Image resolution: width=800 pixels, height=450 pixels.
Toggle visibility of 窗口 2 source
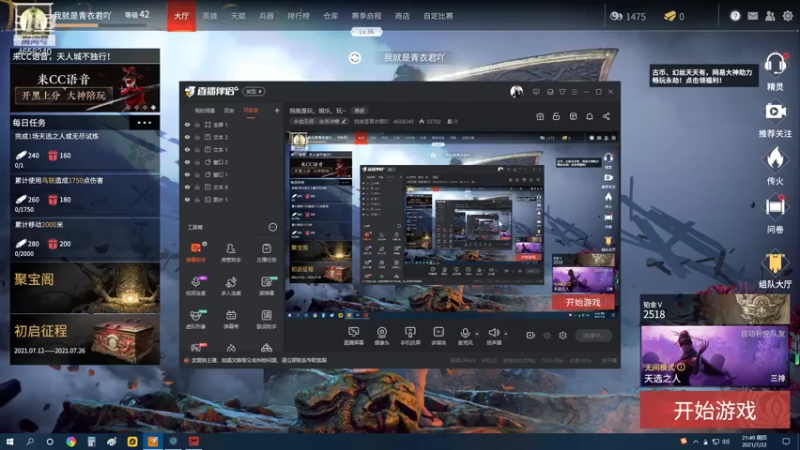pos(187,162)
